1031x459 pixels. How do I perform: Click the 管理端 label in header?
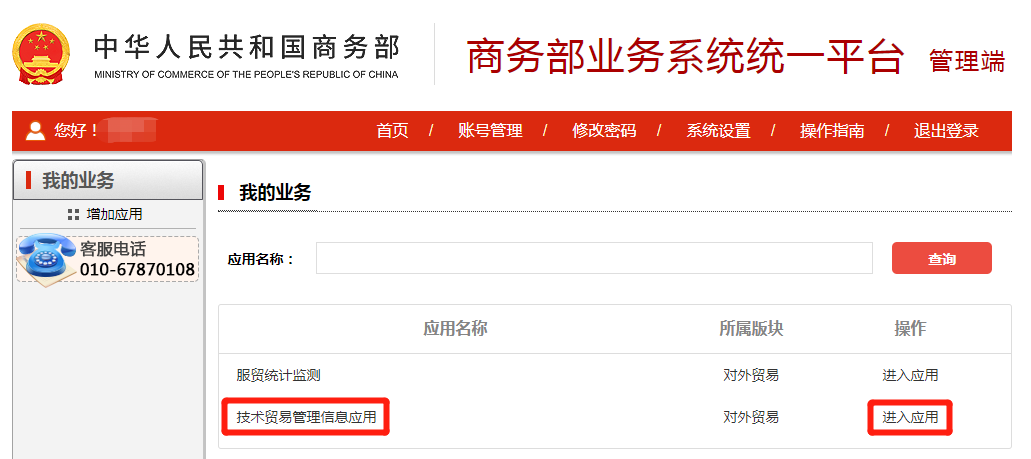(967, 60)
